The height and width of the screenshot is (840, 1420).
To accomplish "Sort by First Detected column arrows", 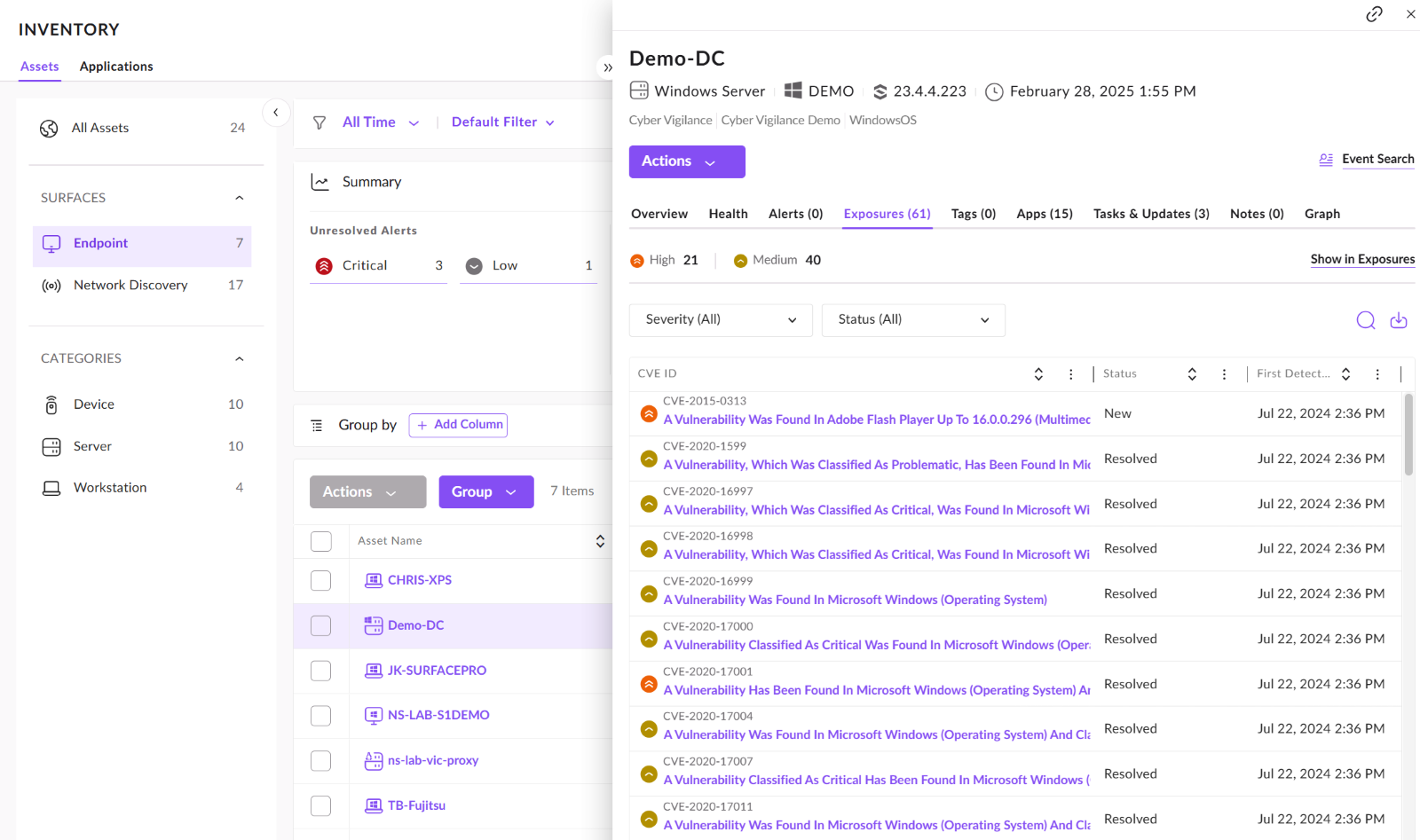I will [1345, 374].
